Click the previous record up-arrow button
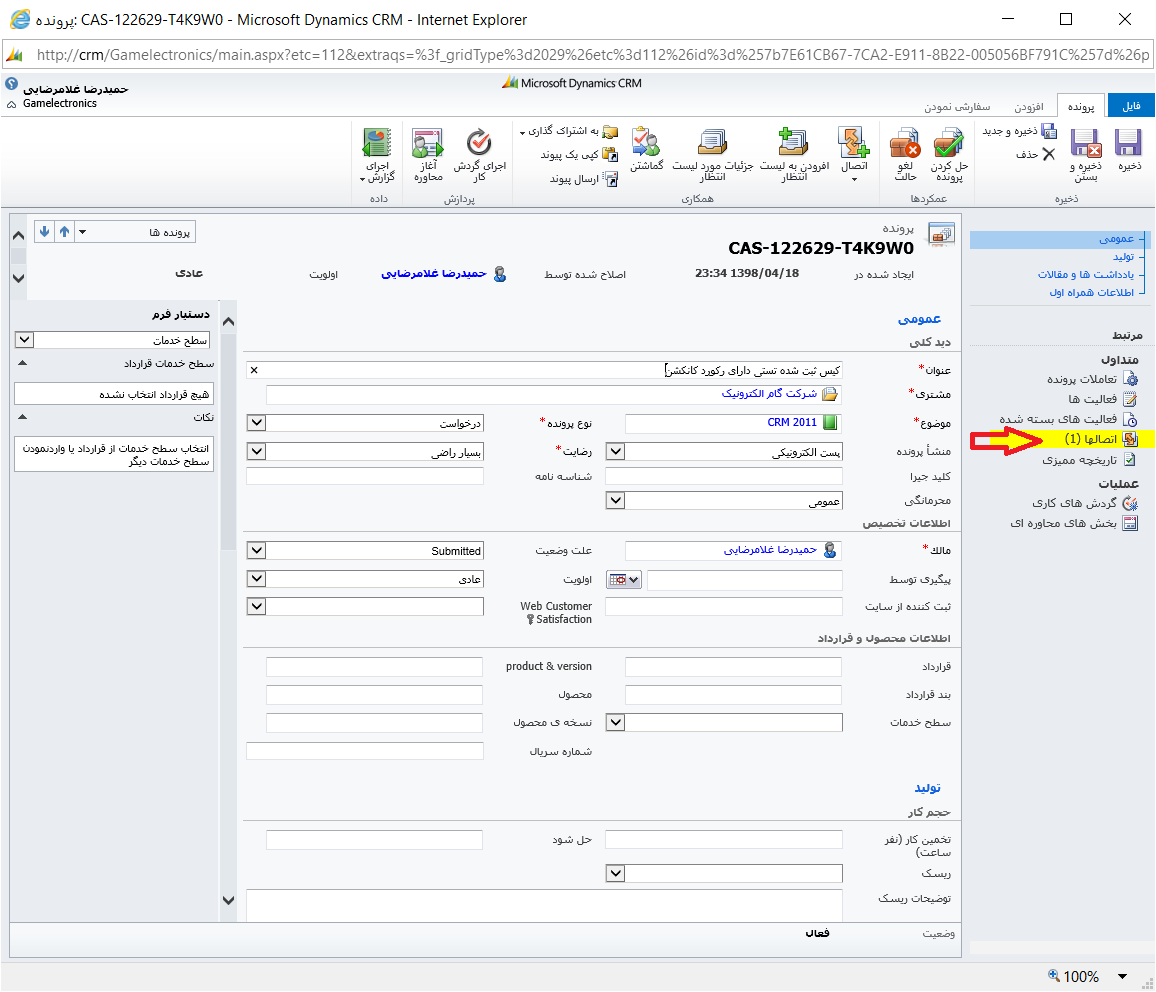The width and height of the screenshot is (1156, 992). tap(64, 232)
